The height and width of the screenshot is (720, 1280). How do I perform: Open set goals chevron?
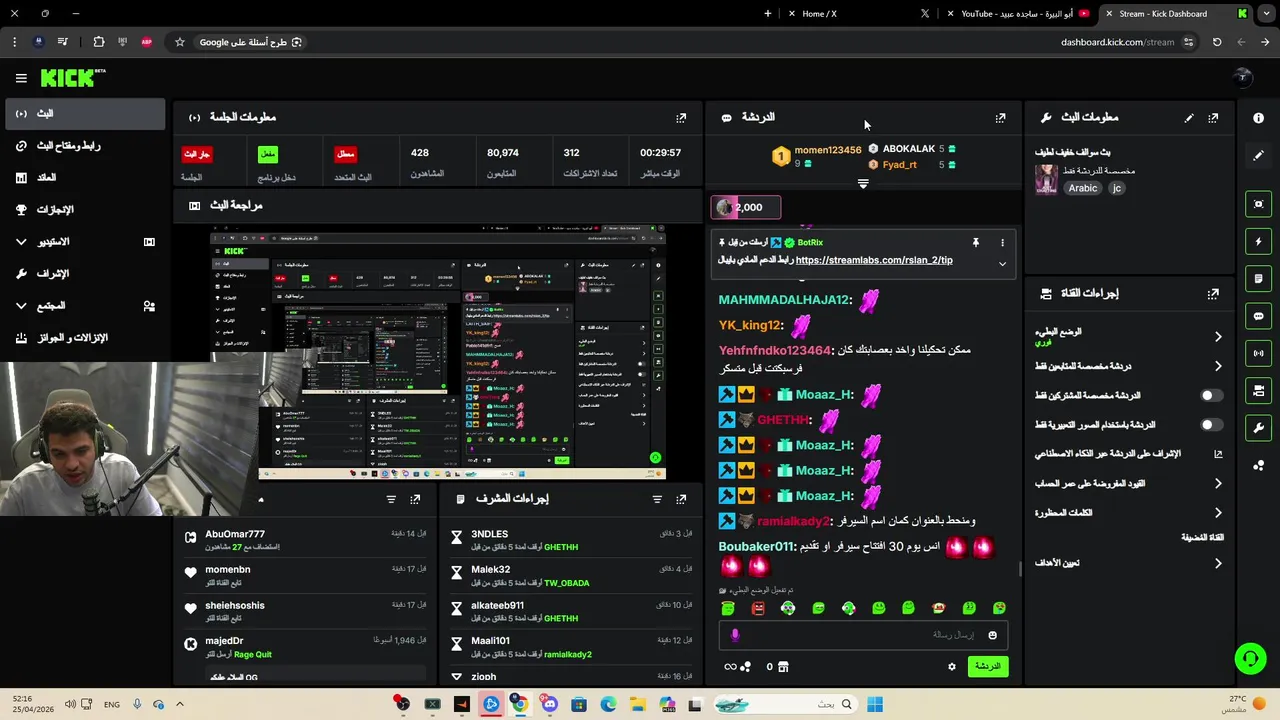click(x=1218, y=564)
